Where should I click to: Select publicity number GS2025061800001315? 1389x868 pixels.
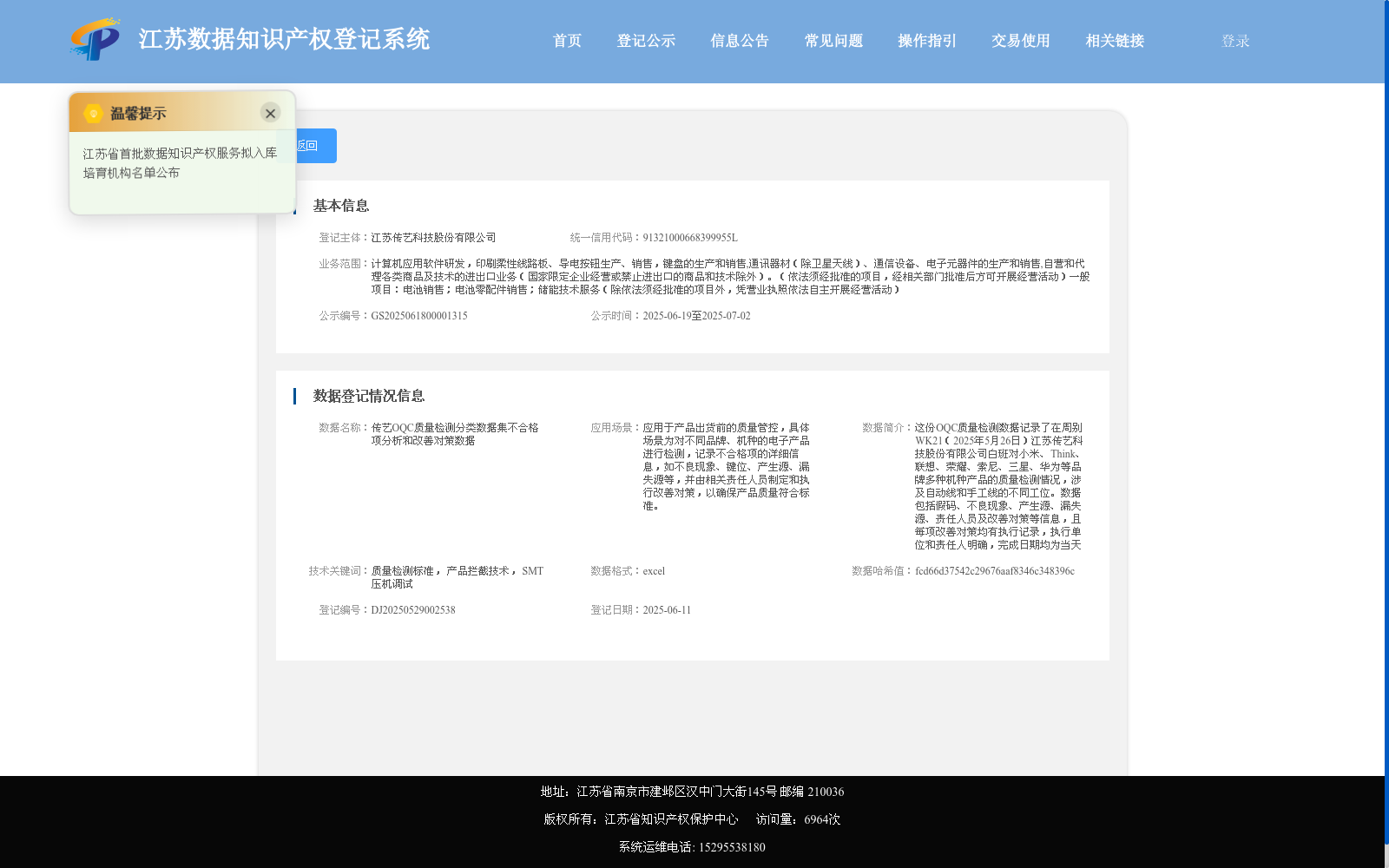tap(419, 316)
